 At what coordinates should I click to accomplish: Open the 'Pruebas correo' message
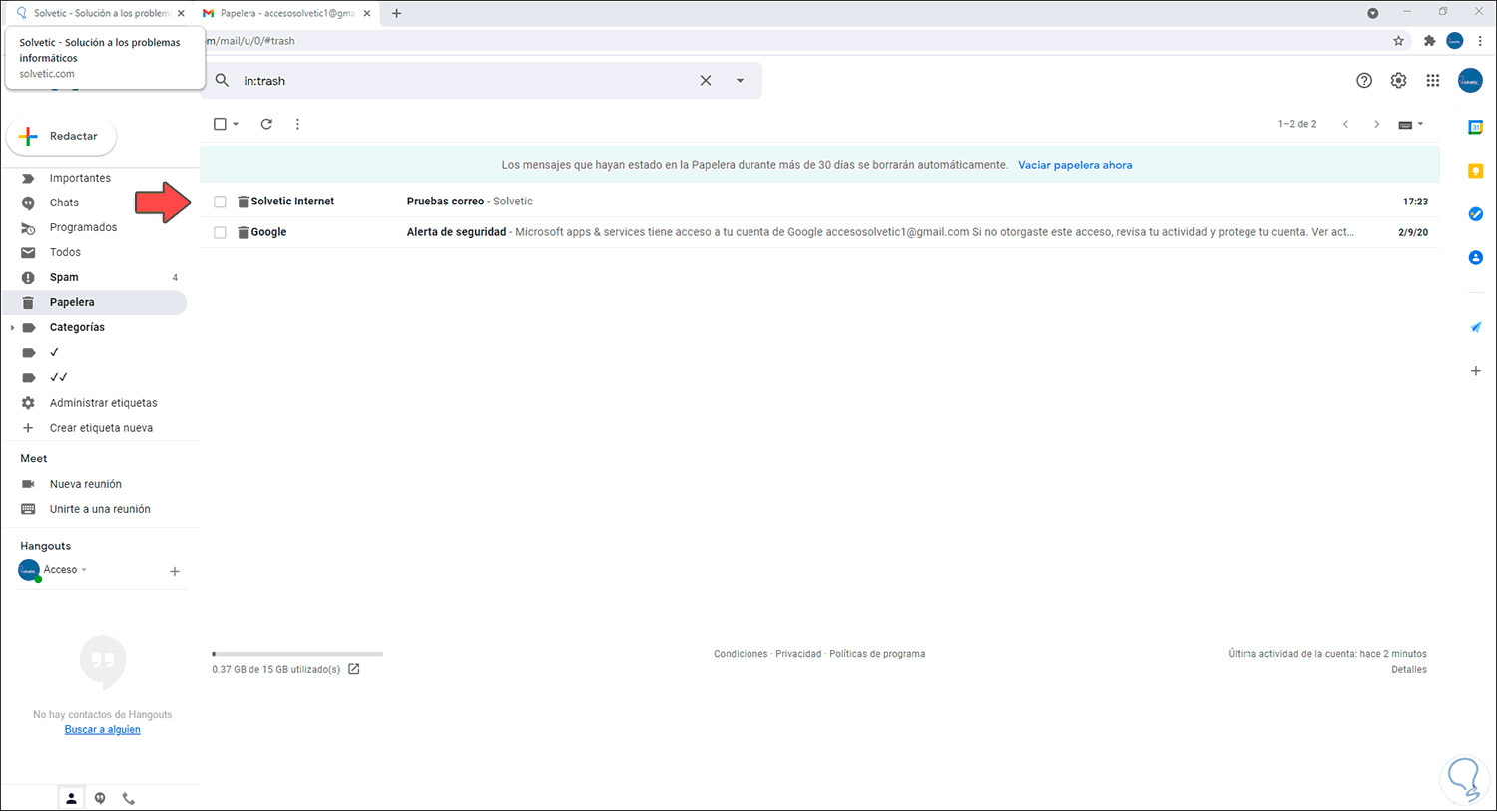click(819, 202)
